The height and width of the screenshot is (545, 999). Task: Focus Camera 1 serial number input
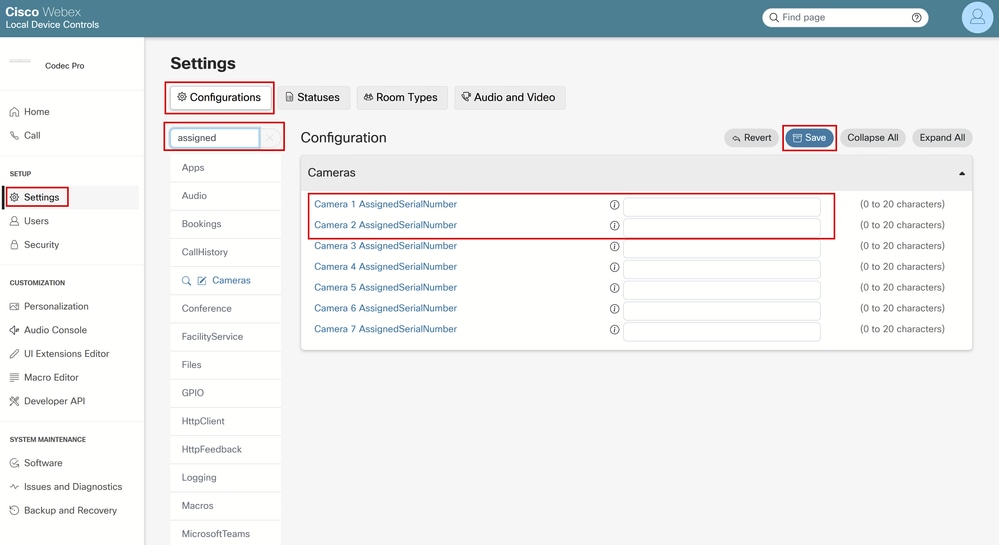coord(721,207)
